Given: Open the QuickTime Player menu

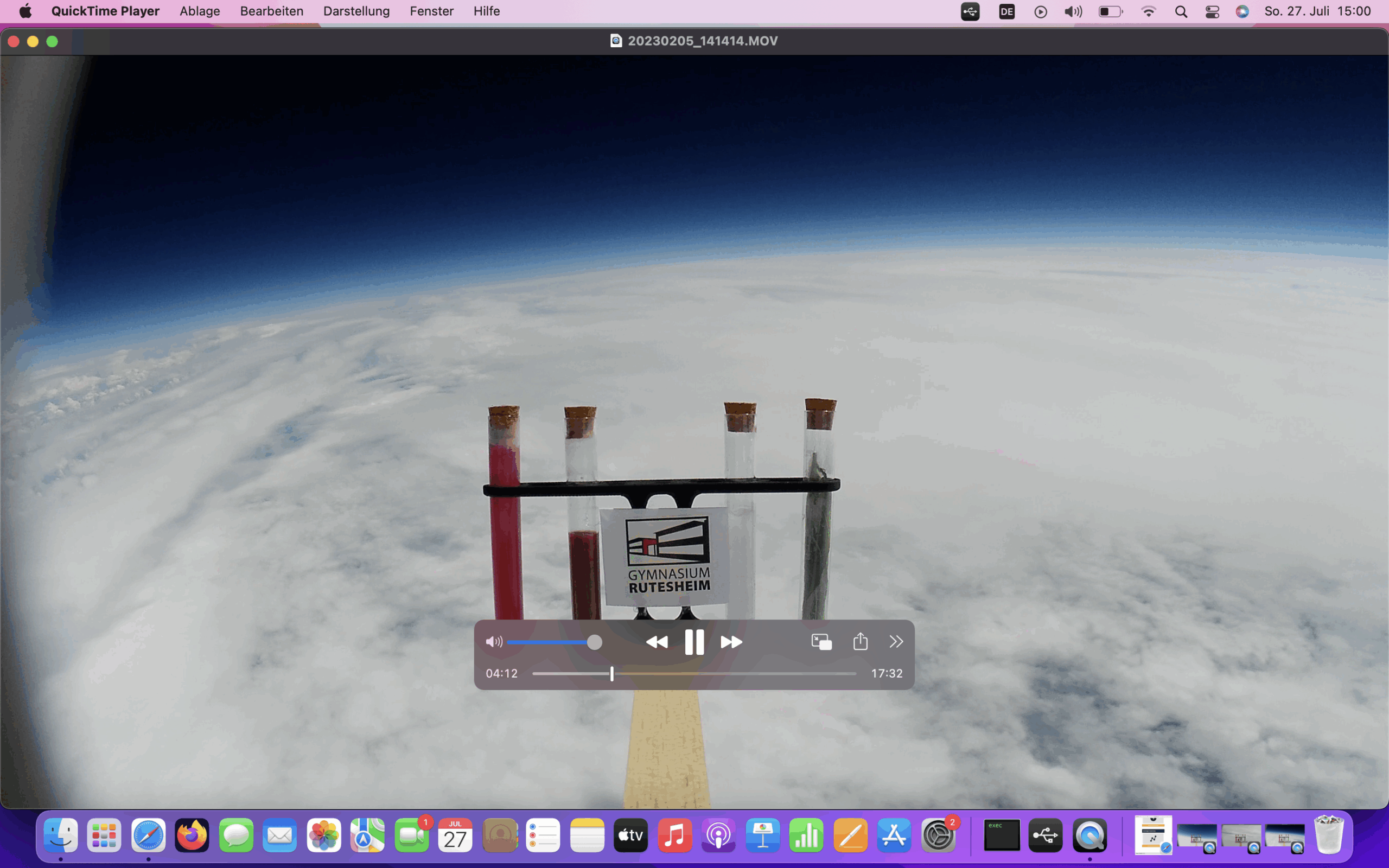Looking at the screenshot, I should click(x=105, y=11).
